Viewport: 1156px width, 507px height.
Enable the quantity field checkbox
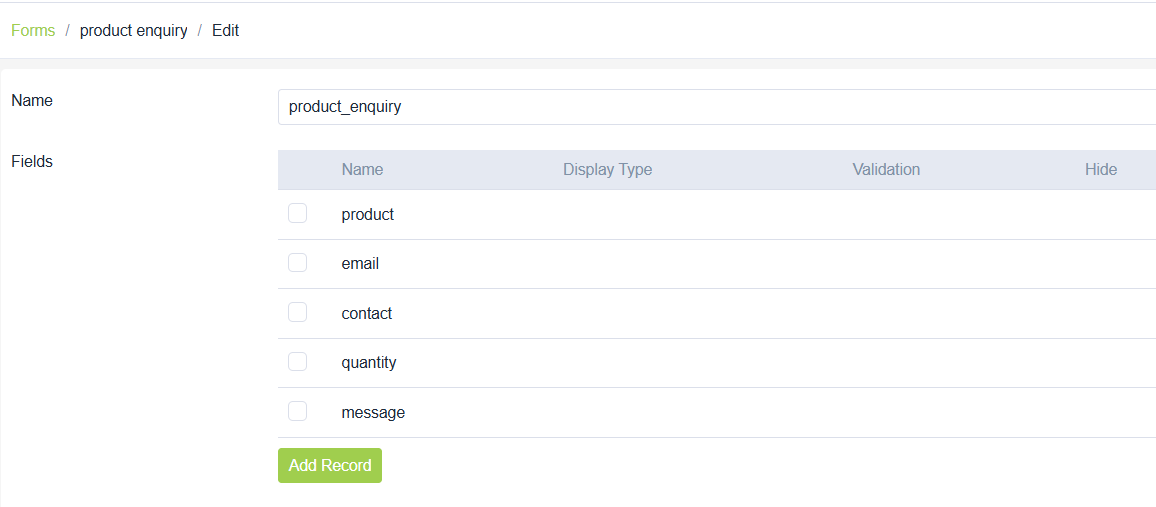297,361
